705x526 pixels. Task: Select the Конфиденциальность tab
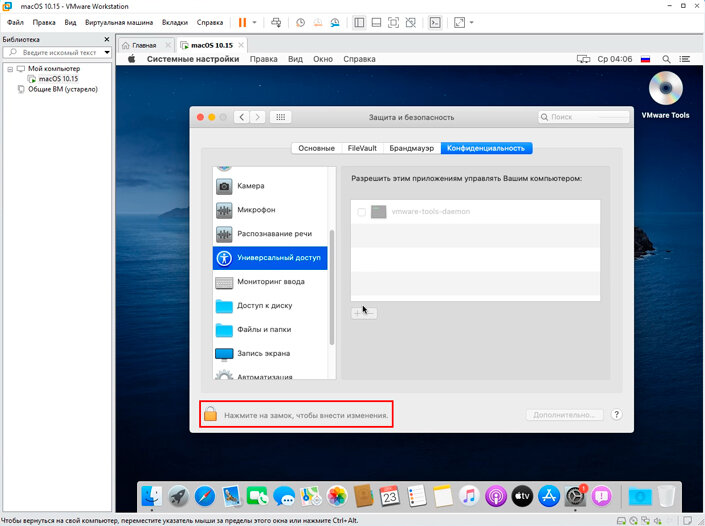point(486,148)
